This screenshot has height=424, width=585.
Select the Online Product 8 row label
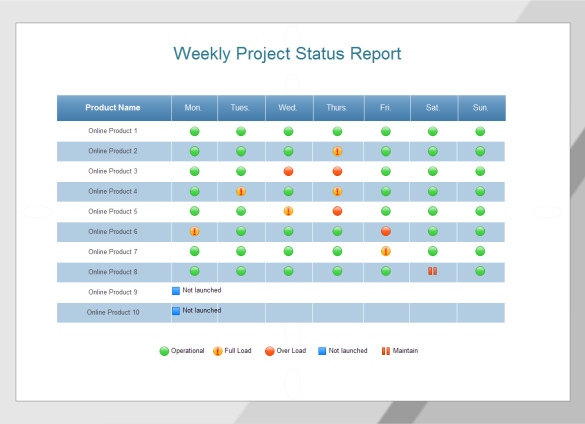[113, 272]
